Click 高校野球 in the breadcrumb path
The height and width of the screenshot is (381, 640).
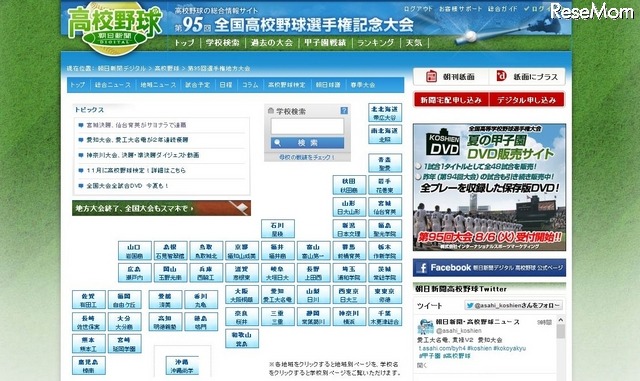click(167, 68)
